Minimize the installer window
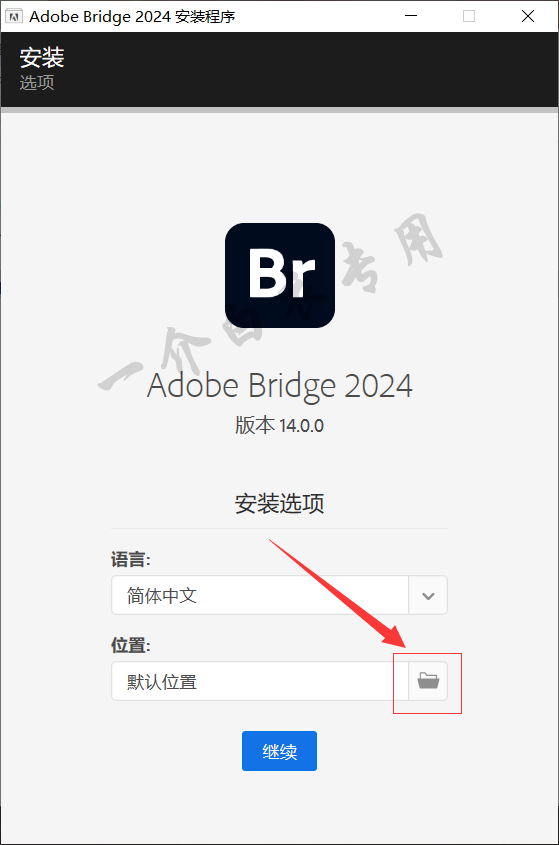The width and height of the screenshot is (559, 845). (411, 16)
